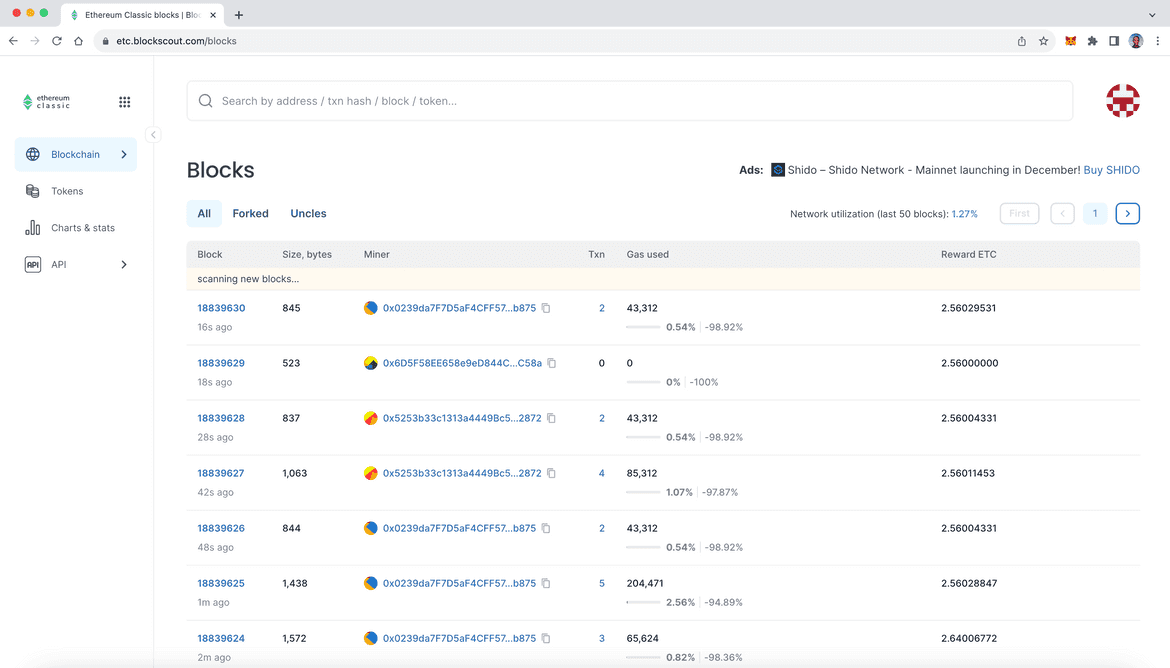Image resolution: width=1170 pixels, height=668 pixels.
Task: Switch to the Forked tab
Action: (x=250, y=213)
